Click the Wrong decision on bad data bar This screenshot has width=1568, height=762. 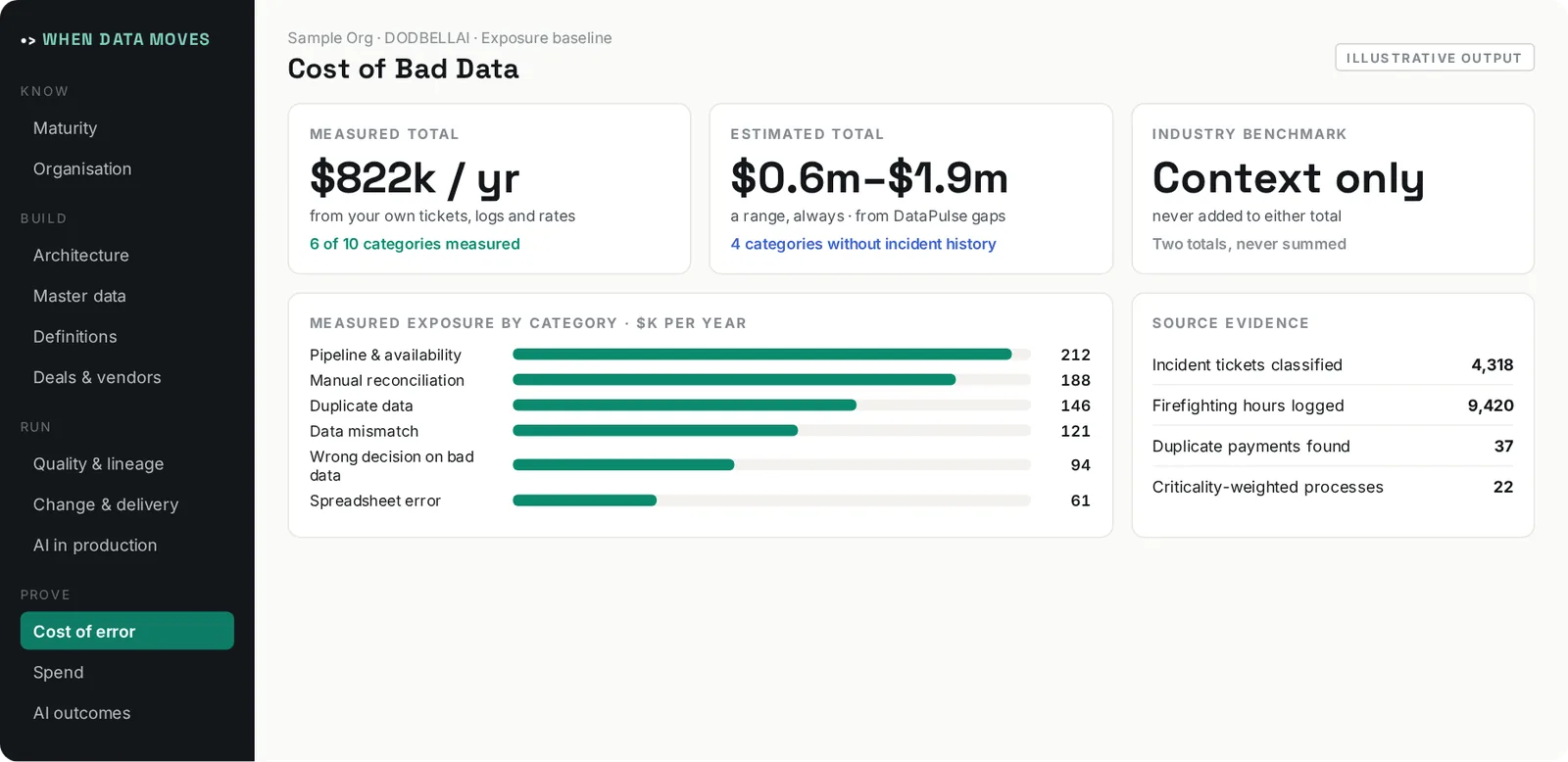click(x=771, y=465)
